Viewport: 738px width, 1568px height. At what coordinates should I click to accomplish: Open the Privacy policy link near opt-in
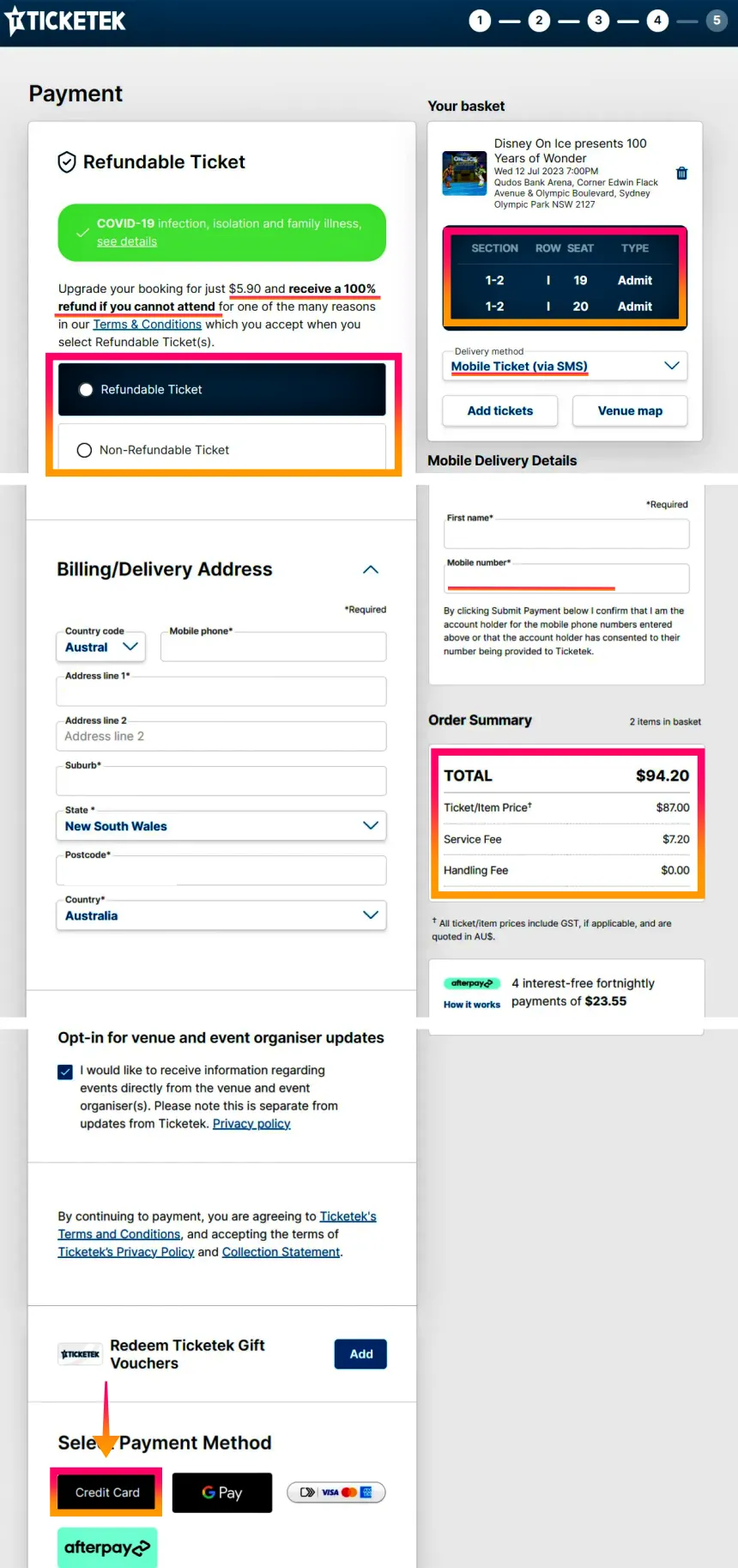(251, 1124)
